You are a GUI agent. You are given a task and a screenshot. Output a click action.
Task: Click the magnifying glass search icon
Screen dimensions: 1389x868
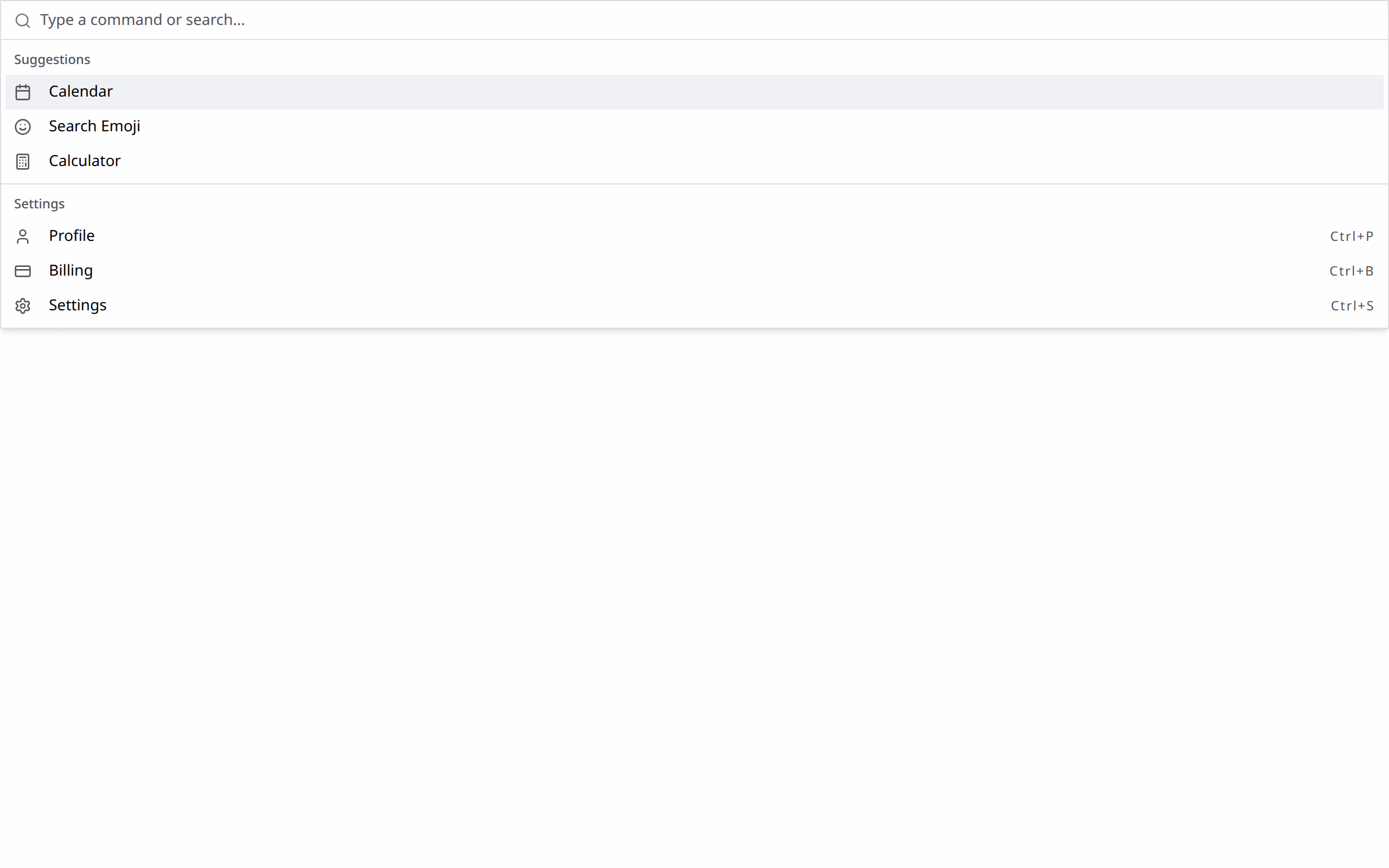pos(22,21)
